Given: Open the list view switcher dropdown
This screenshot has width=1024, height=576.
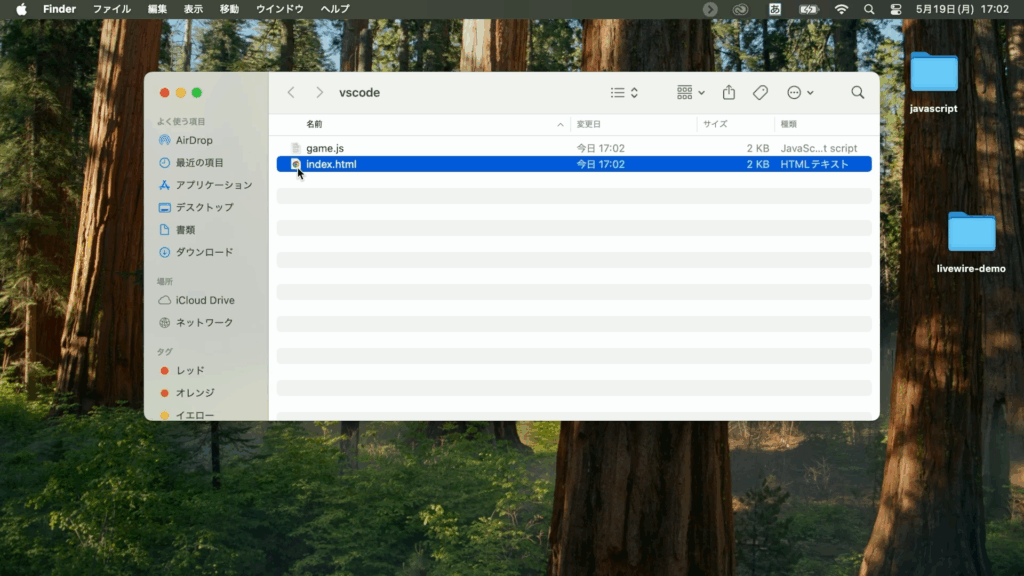Looking at the screenshot, I should coord(624,92).
